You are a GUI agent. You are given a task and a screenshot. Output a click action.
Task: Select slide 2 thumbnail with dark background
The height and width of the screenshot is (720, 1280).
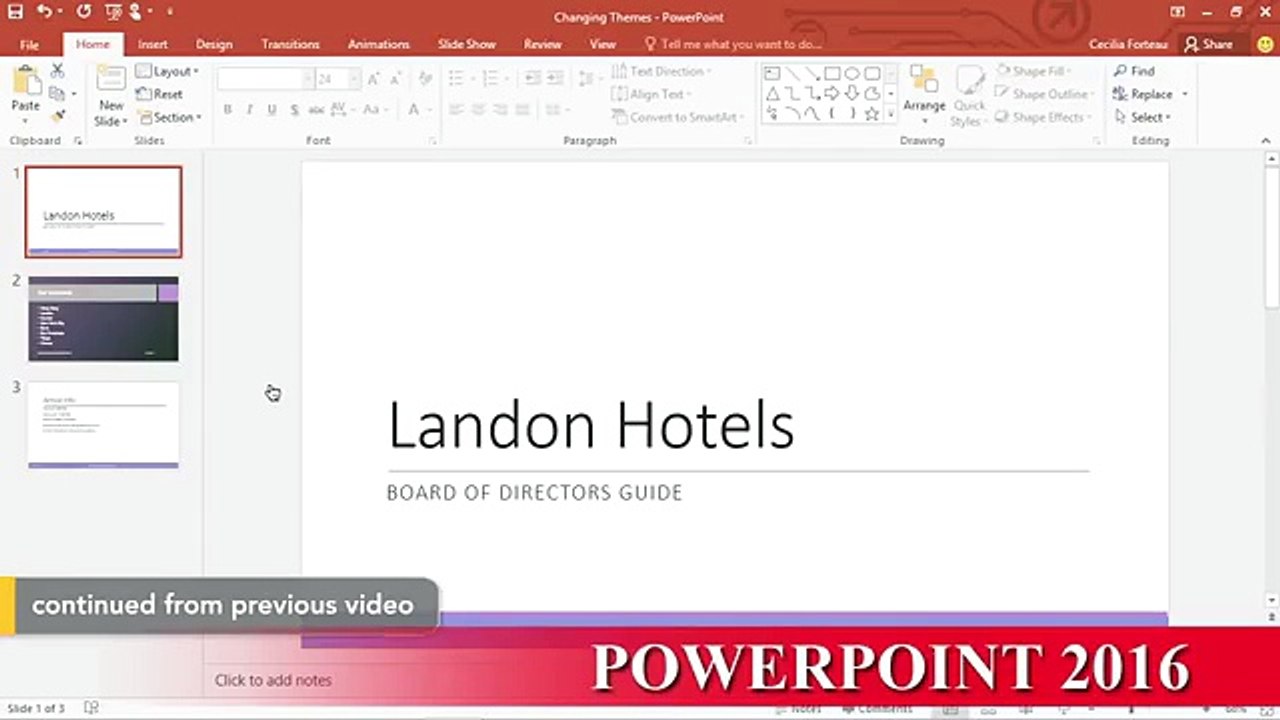103,319
